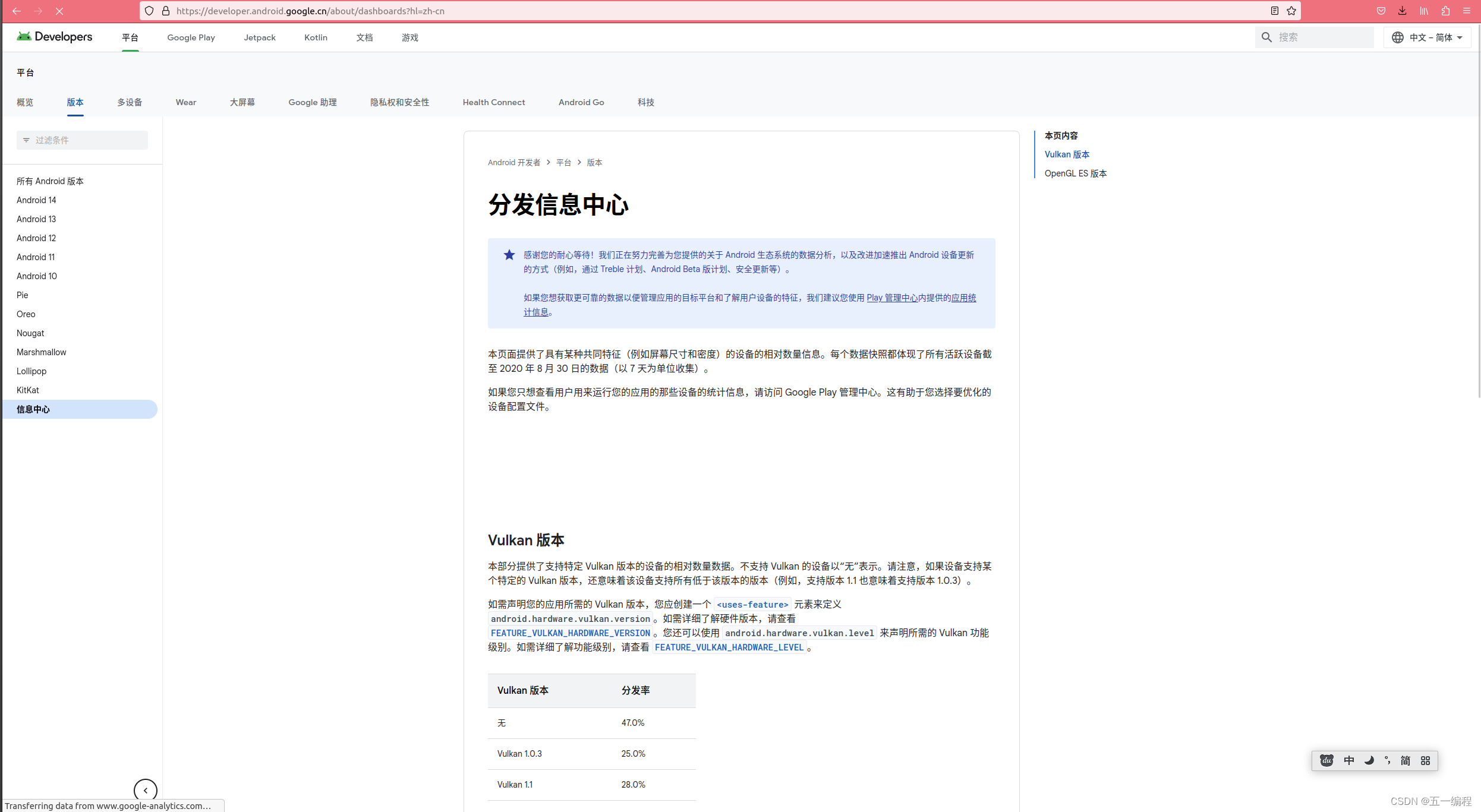
Task: Click the globe language icon
Action: (x=1398, y=37)
